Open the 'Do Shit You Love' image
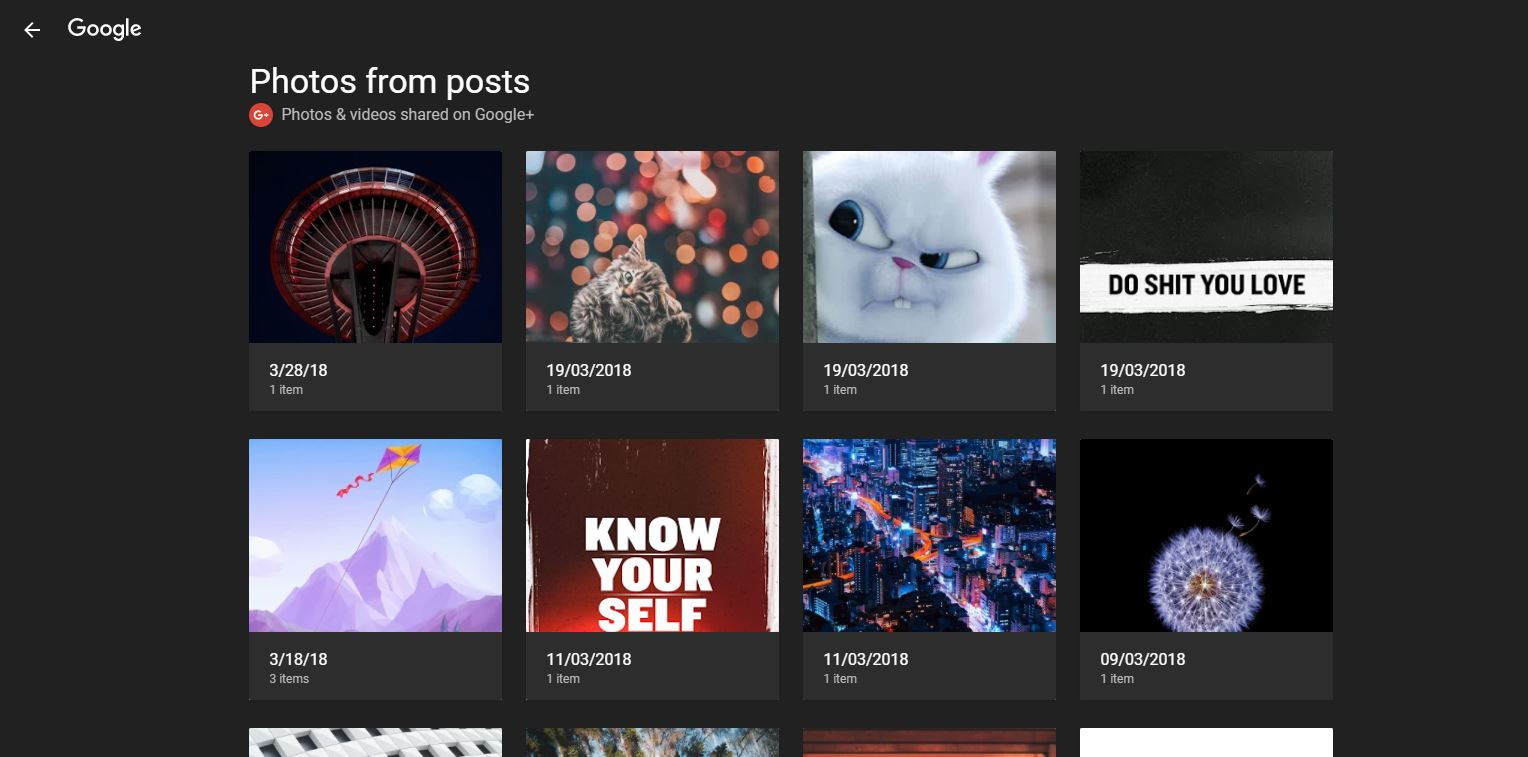 click(x=1206, y=247)
